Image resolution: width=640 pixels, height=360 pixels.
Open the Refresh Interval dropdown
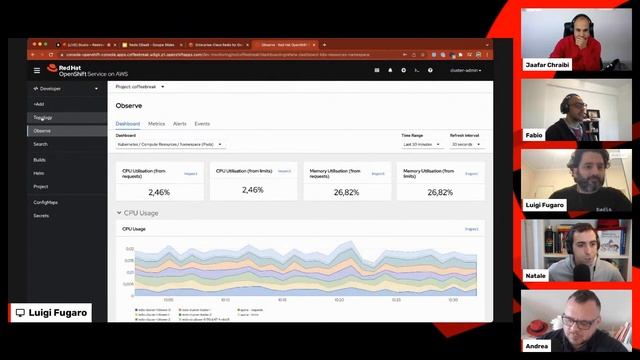[x=466, y=144]
